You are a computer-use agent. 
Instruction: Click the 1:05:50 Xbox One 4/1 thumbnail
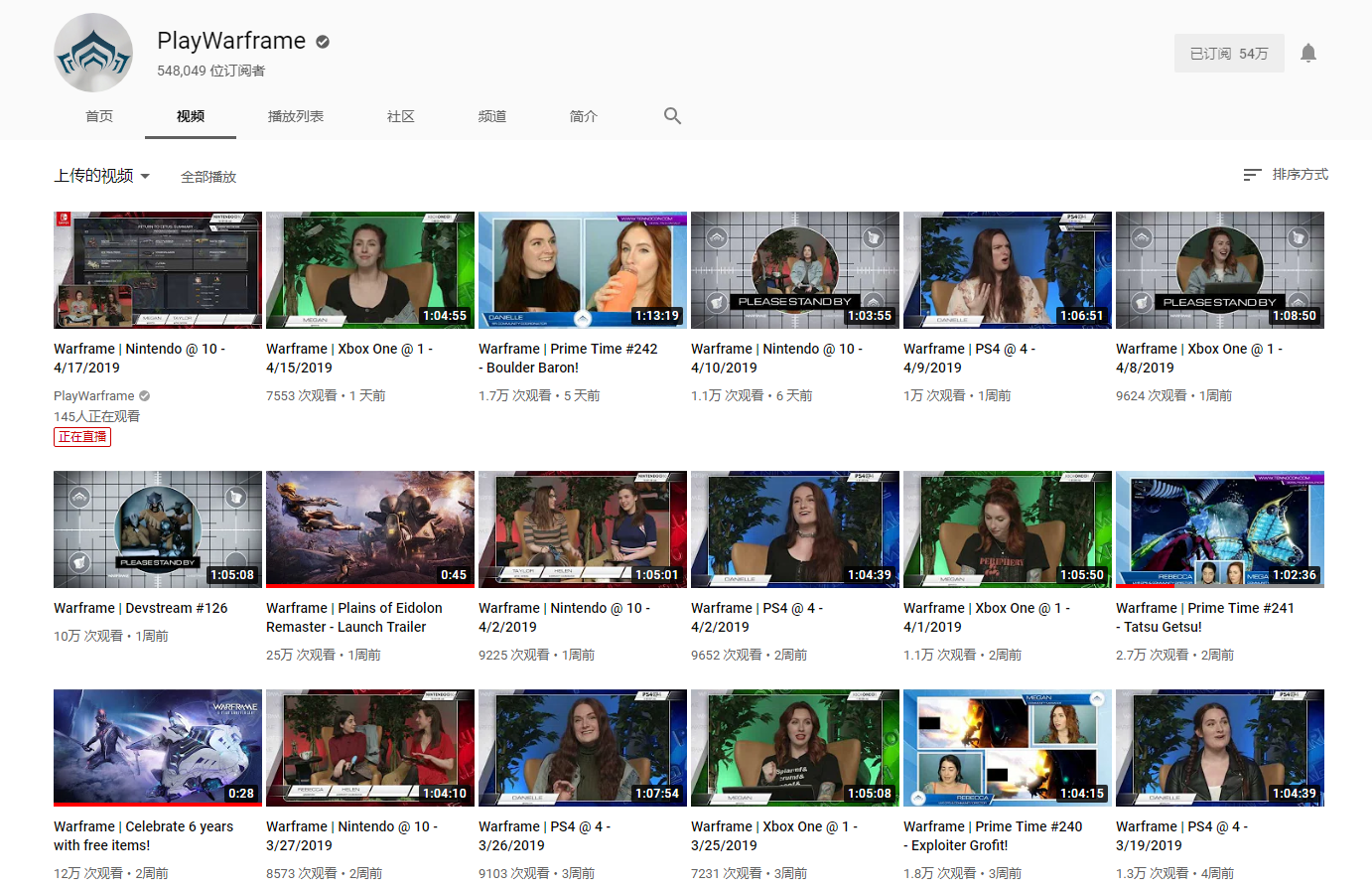click(x=1008, y=529)
